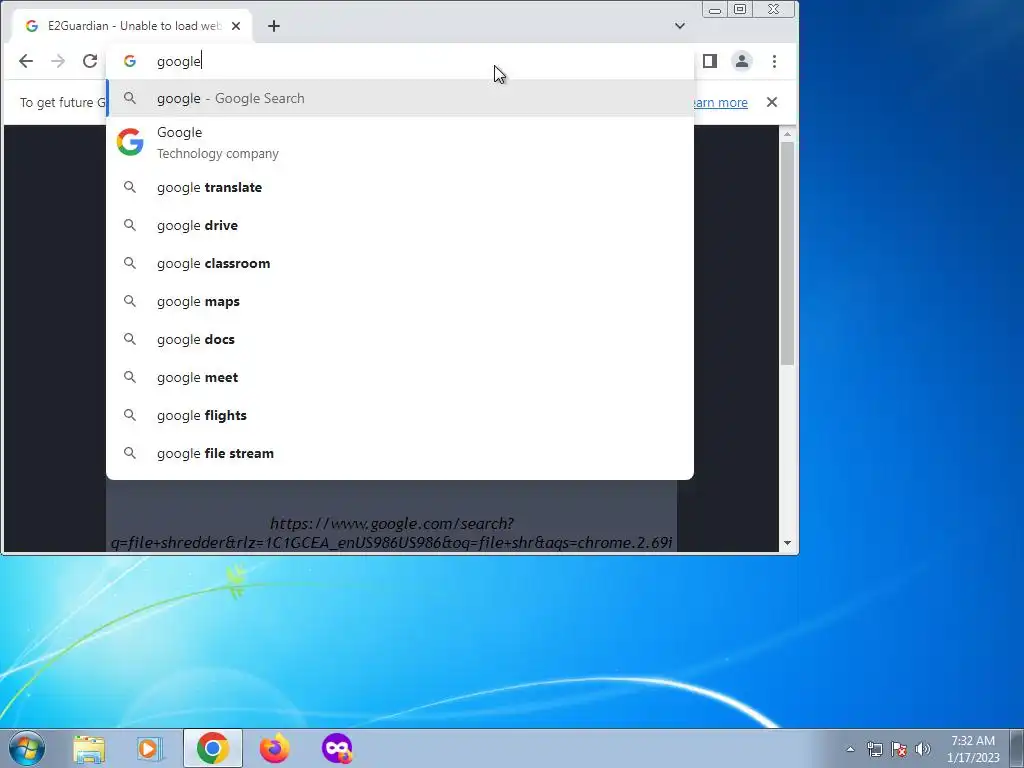
Task: Pick the 'google docs' suggestion
Action: 400,340
